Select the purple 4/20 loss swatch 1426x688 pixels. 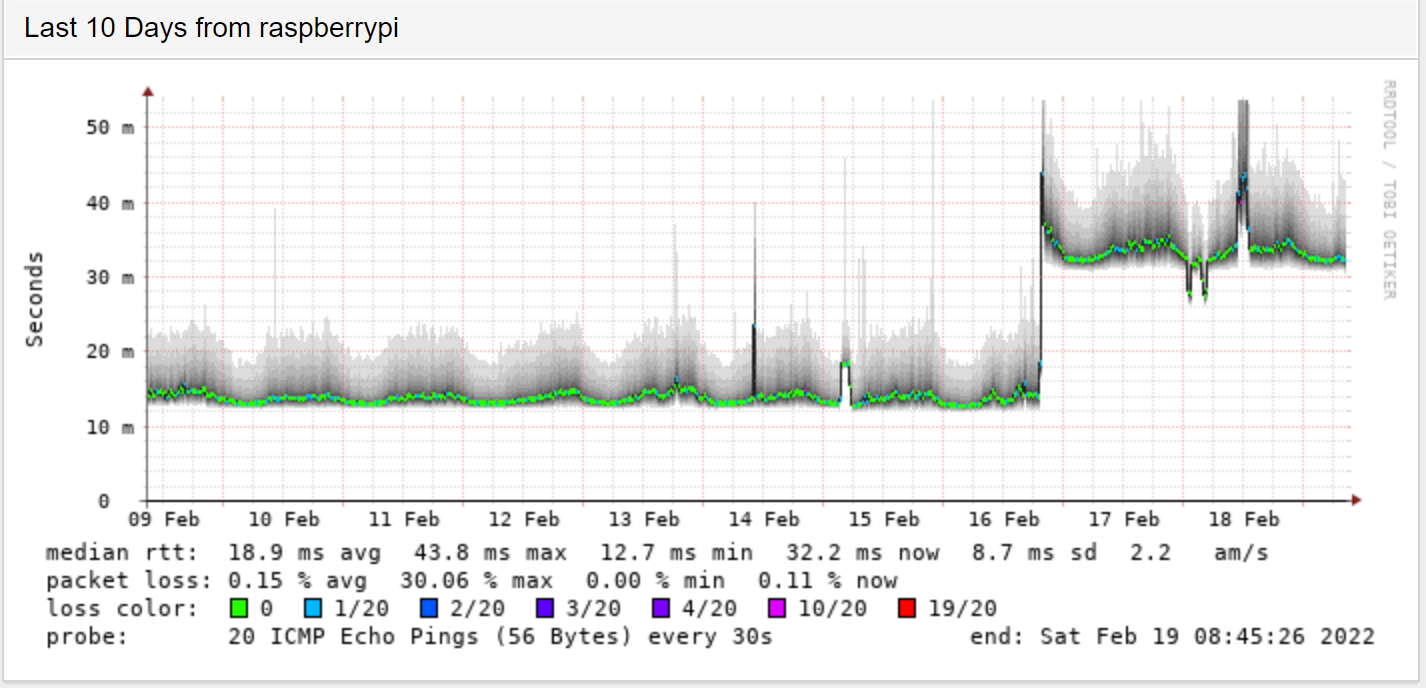tap(663, 608)
